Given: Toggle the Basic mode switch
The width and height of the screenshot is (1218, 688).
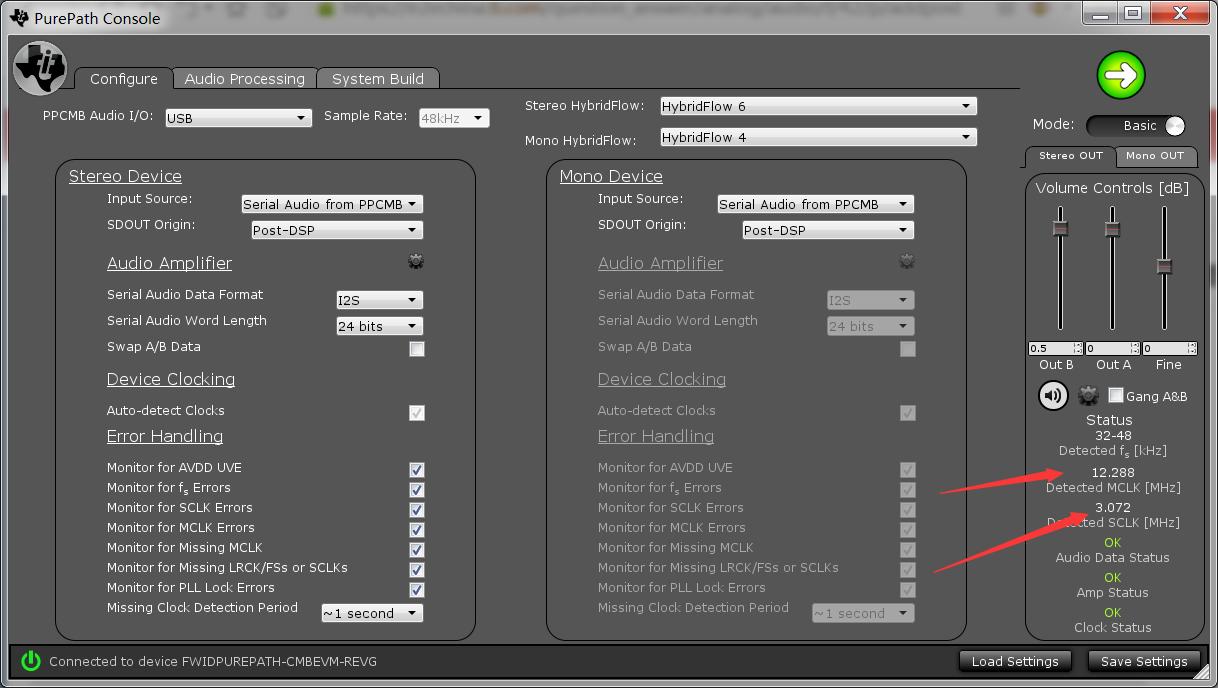Looking at the screenshot, I should point(1136,126).
